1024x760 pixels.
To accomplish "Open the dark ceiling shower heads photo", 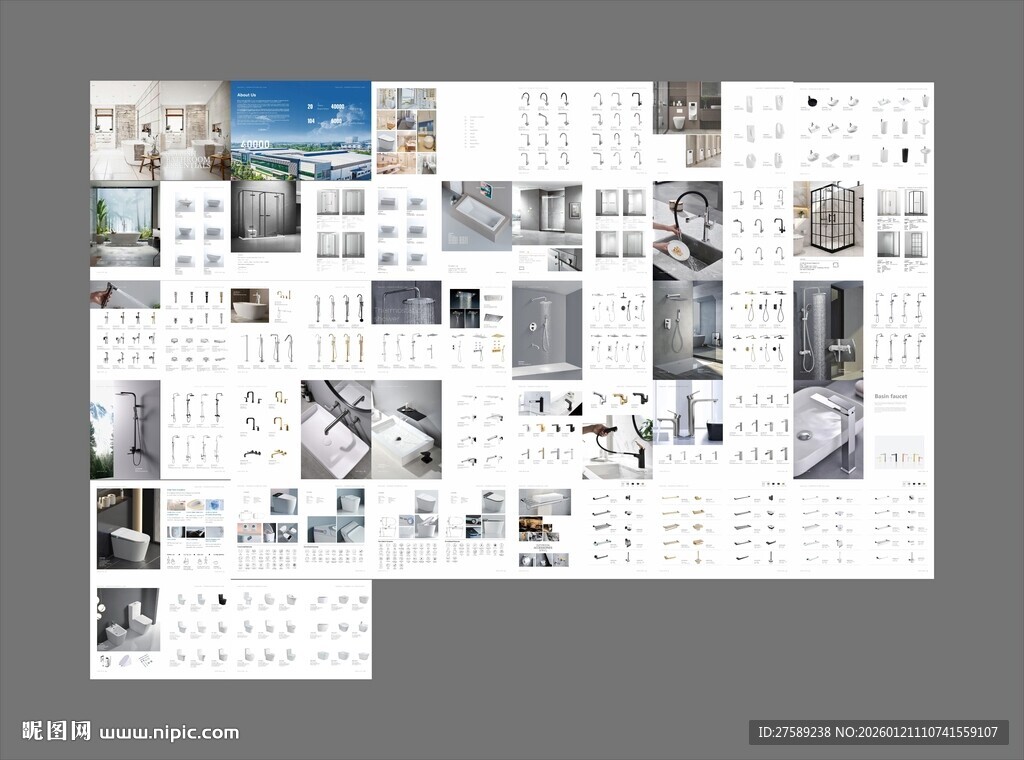I will tap(464, 308).
